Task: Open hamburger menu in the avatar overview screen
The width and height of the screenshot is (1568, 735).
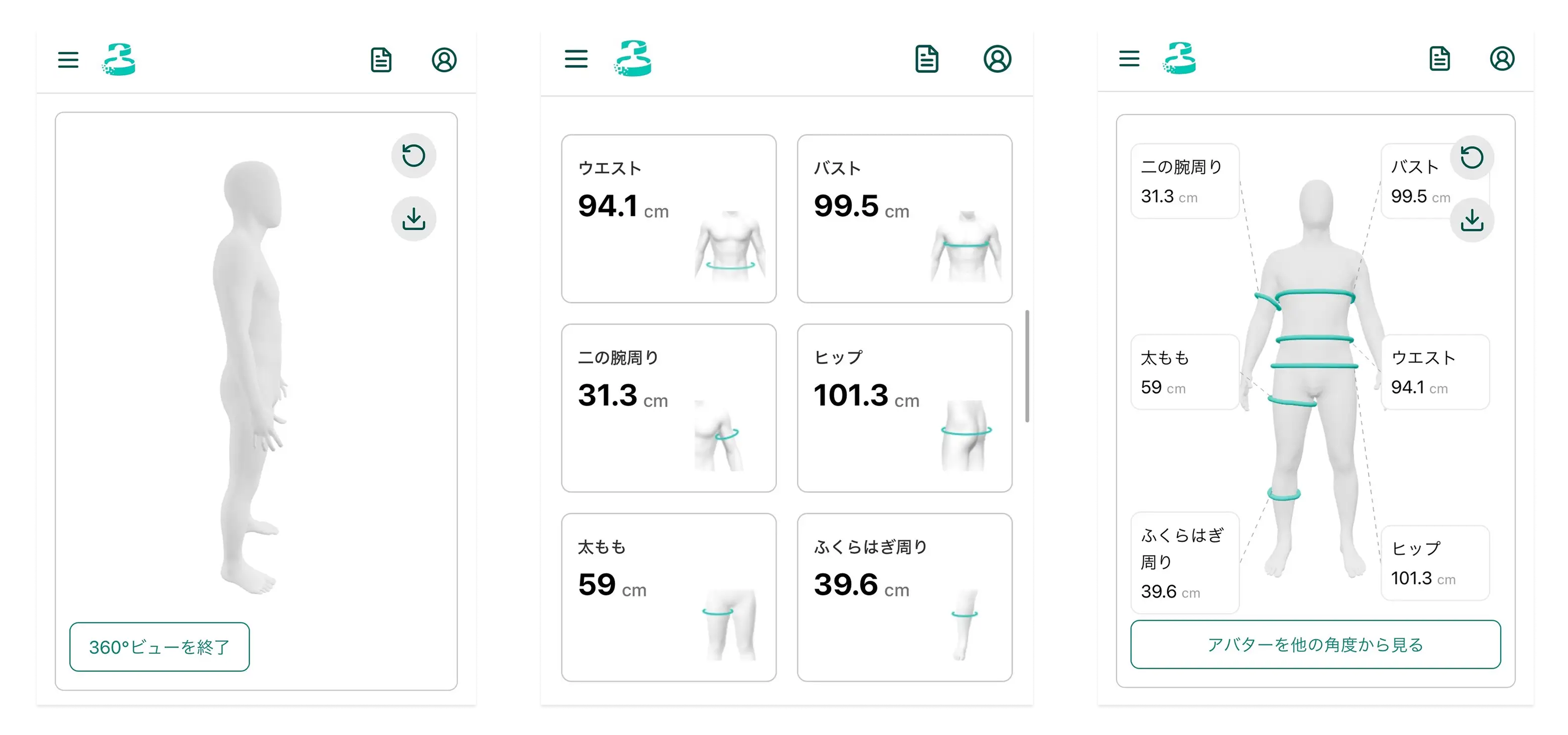Action: 1129,58
